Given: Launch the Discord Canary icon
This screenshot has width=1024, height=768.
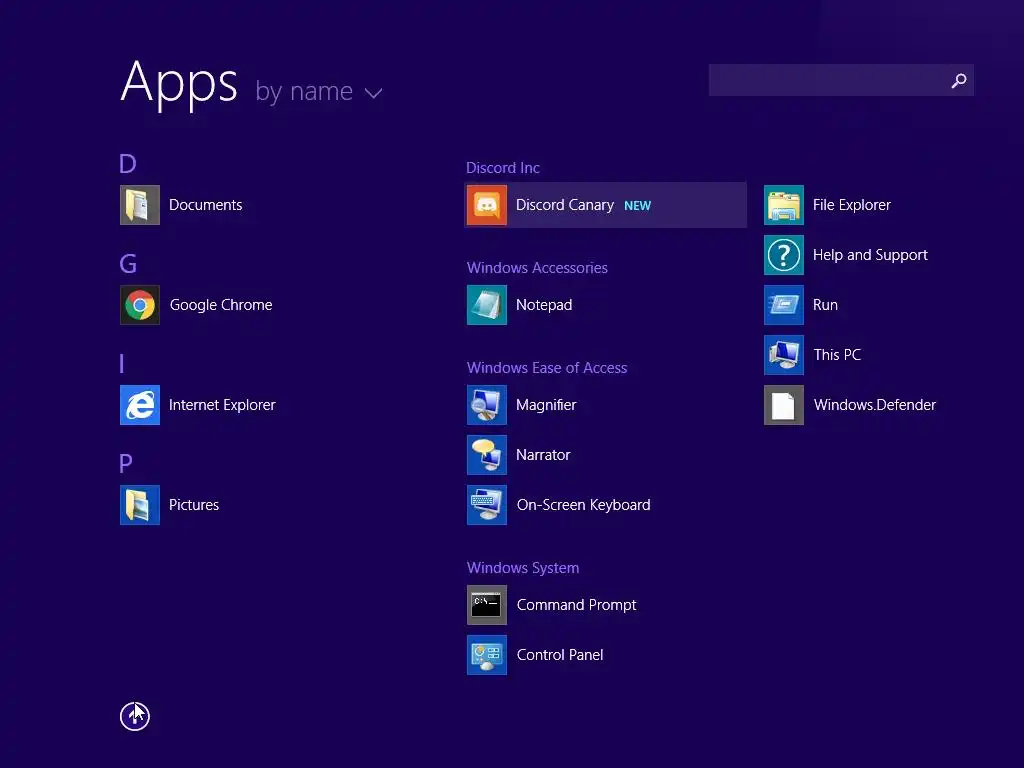Looking at the screenshot, I should 487,205.
